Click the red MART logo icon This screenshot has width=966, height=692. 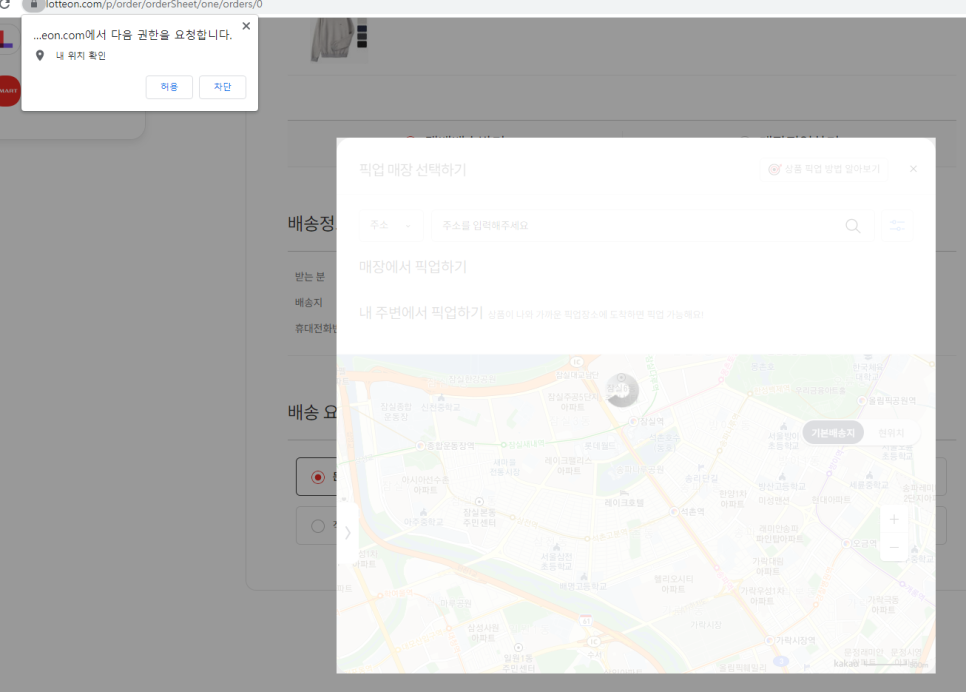click(x=9, y=91)
